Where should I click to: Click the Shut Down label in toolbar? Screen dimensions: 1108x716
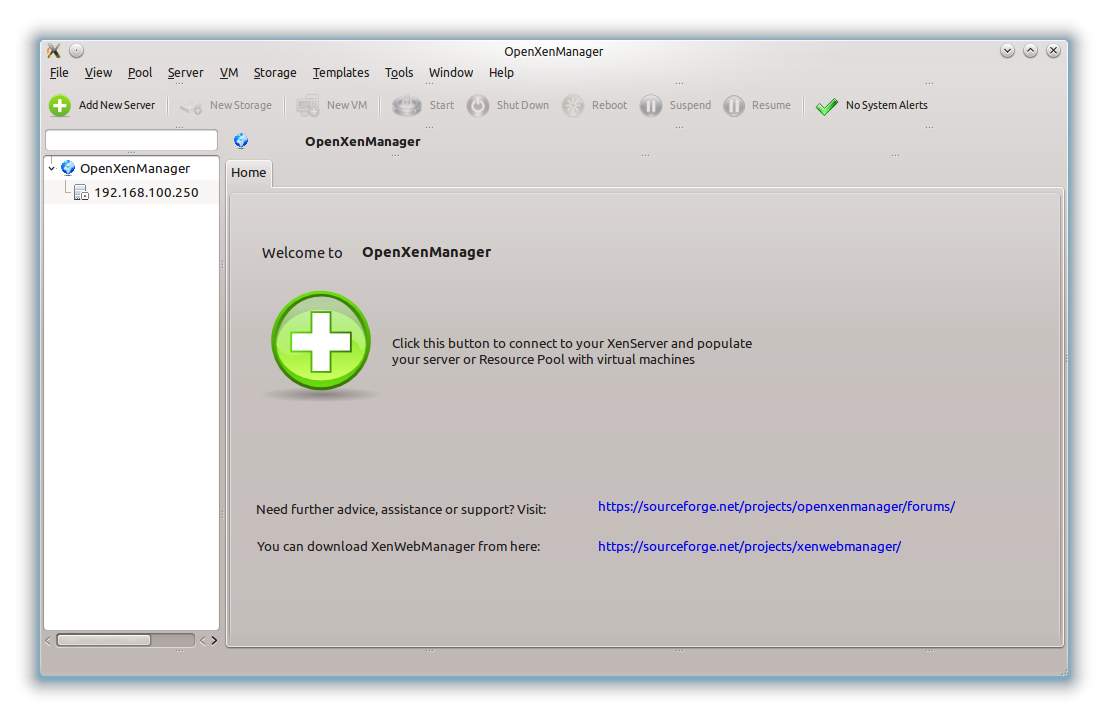point(522,105)
